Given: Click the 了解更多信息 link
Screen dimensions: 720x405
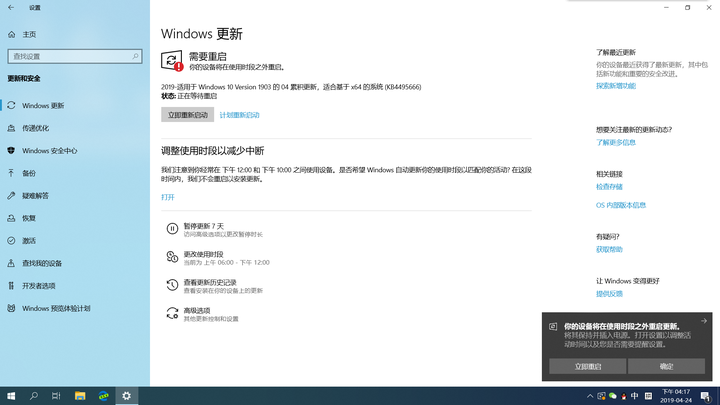Looking at the screenshot, I should coord(616,142).
